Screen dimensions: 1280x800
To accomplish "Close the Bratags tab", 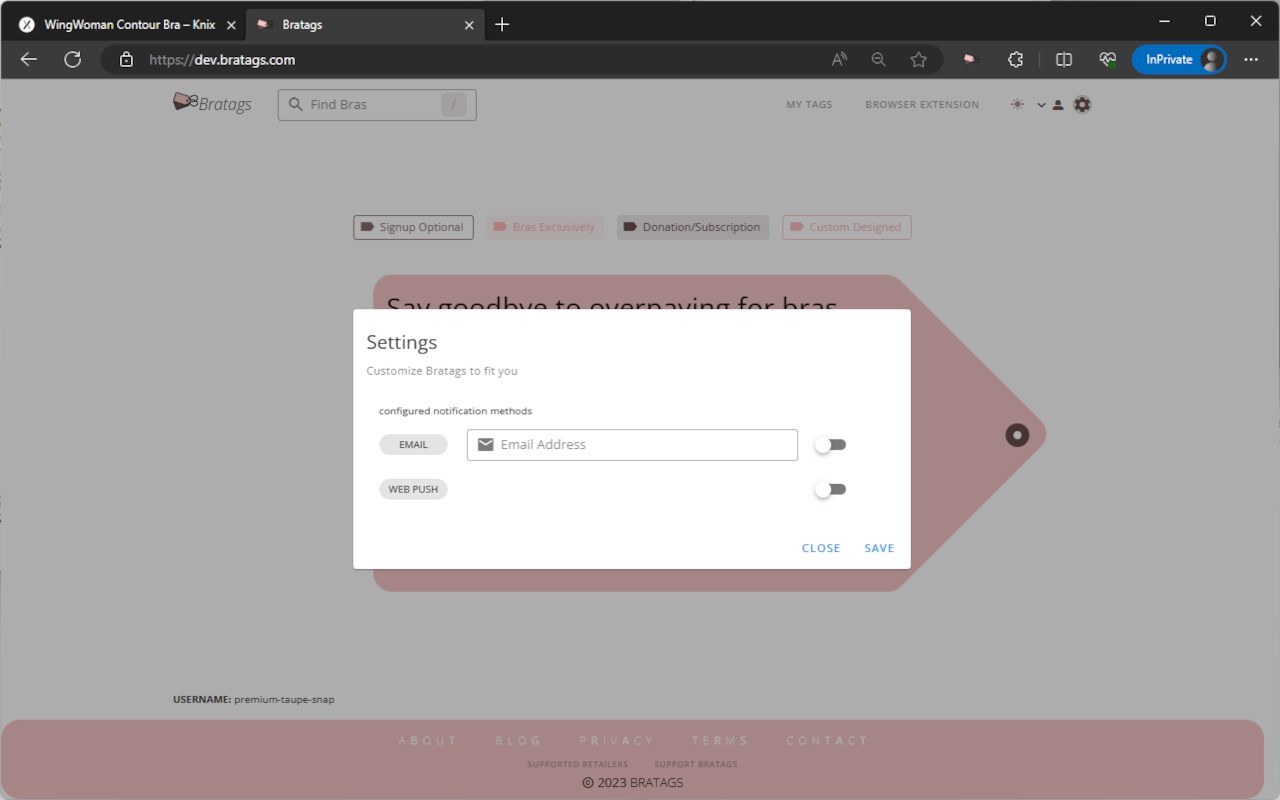I will pos(470,25).
